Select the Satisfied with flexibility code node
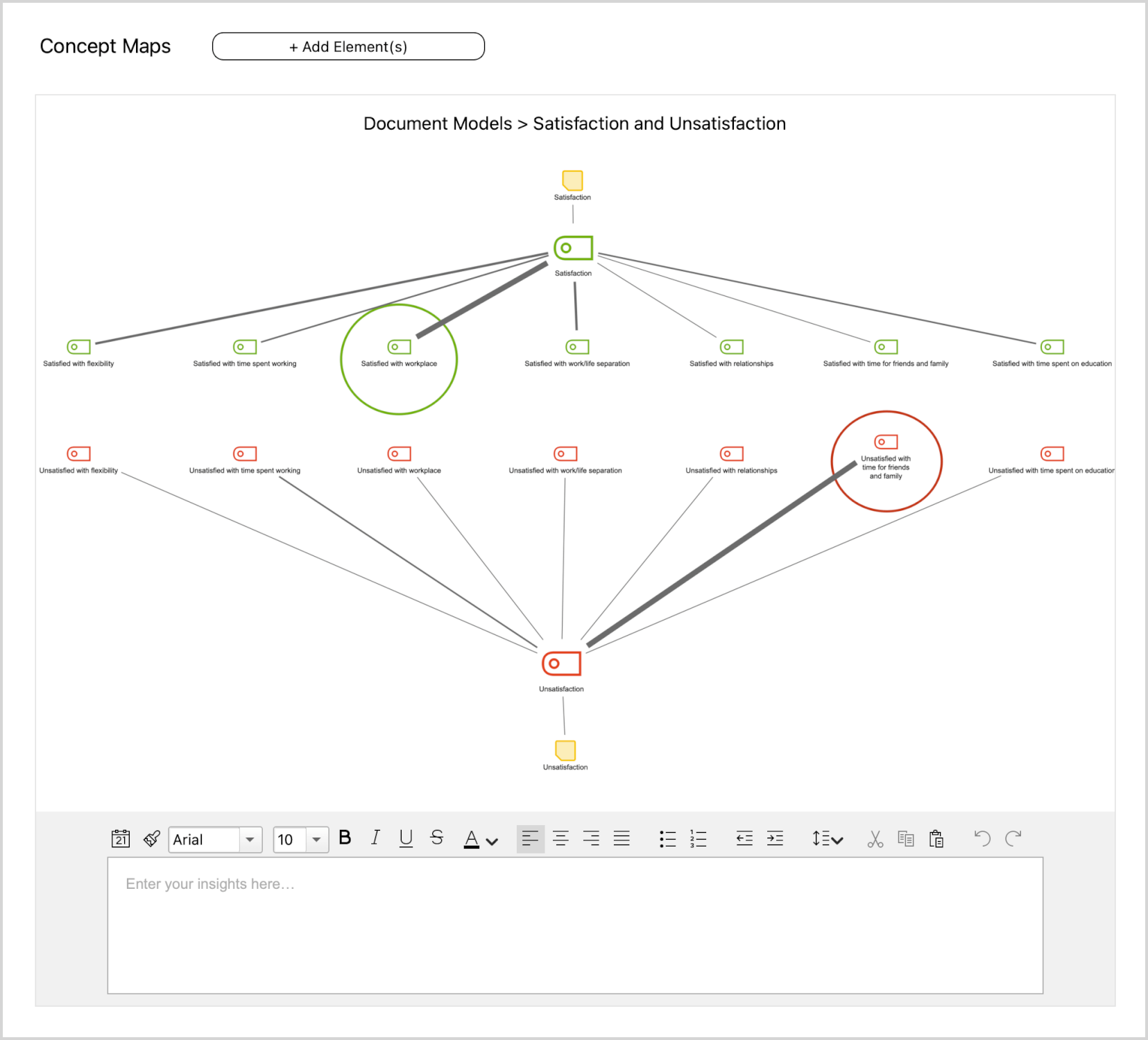1148x1040 pixels. point(78,347)
